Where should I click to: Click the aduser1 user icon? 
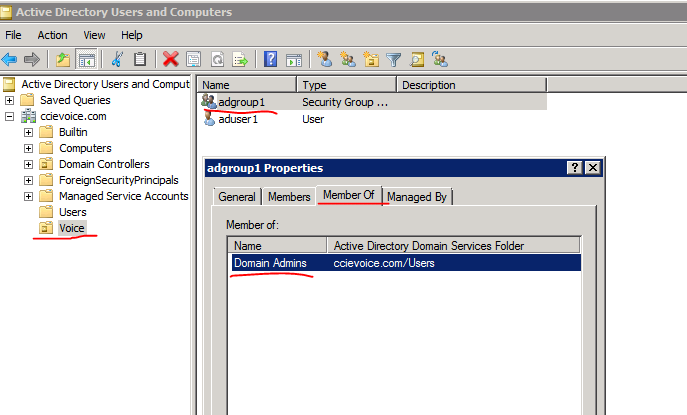[209, 118]
